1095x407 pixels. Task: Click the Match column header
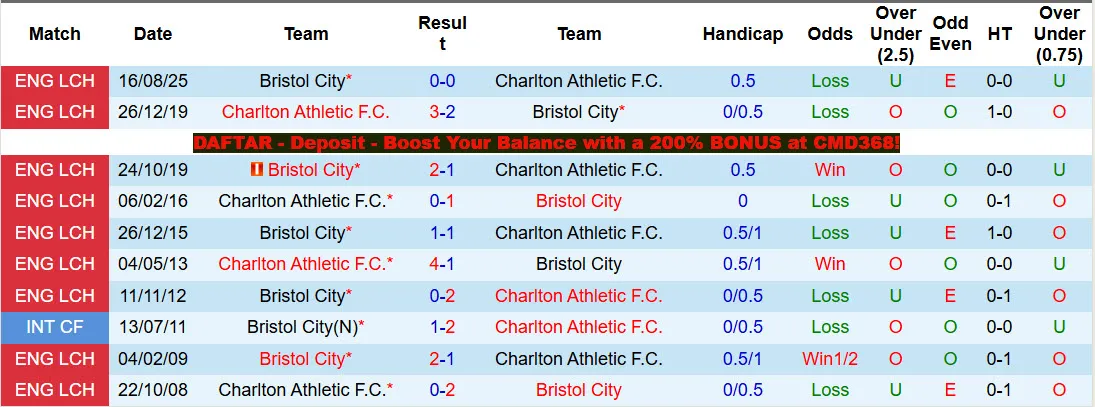click(x=55, y=34)
